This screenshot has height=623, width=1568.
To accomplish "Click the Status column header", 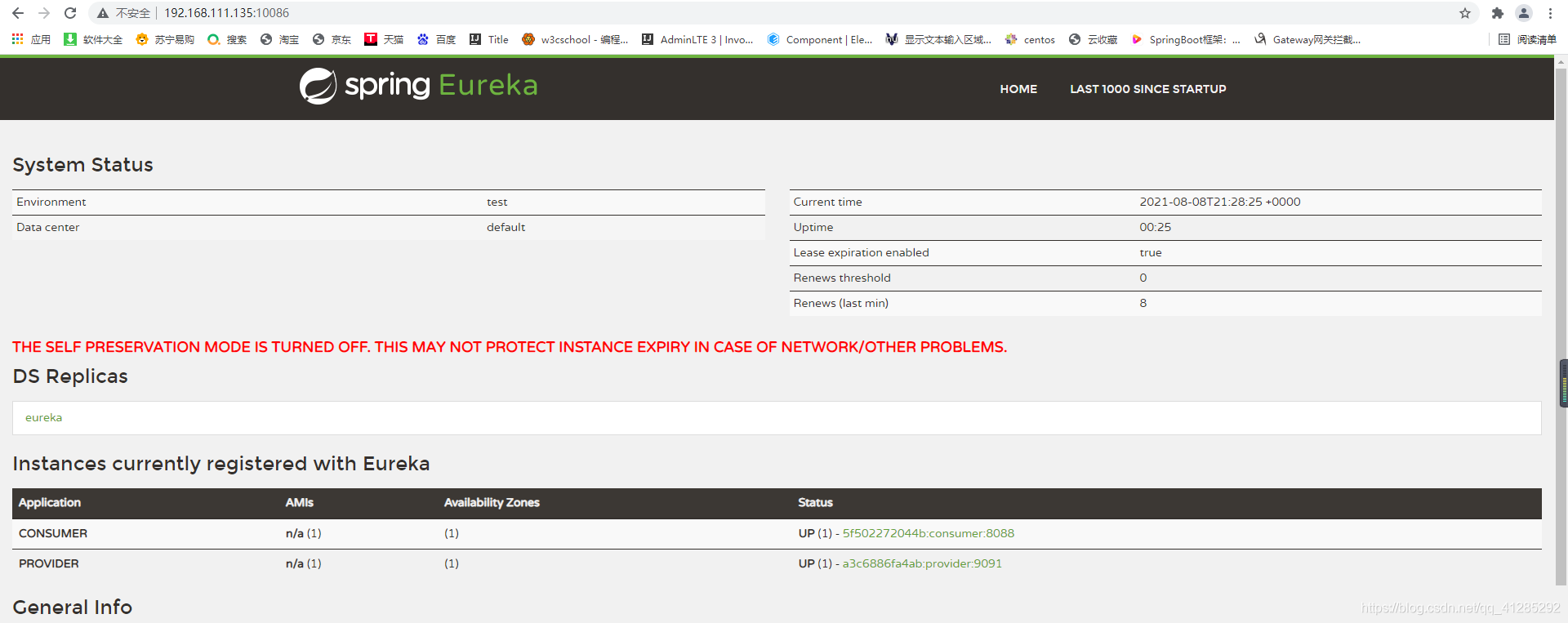I will [815, 502].
